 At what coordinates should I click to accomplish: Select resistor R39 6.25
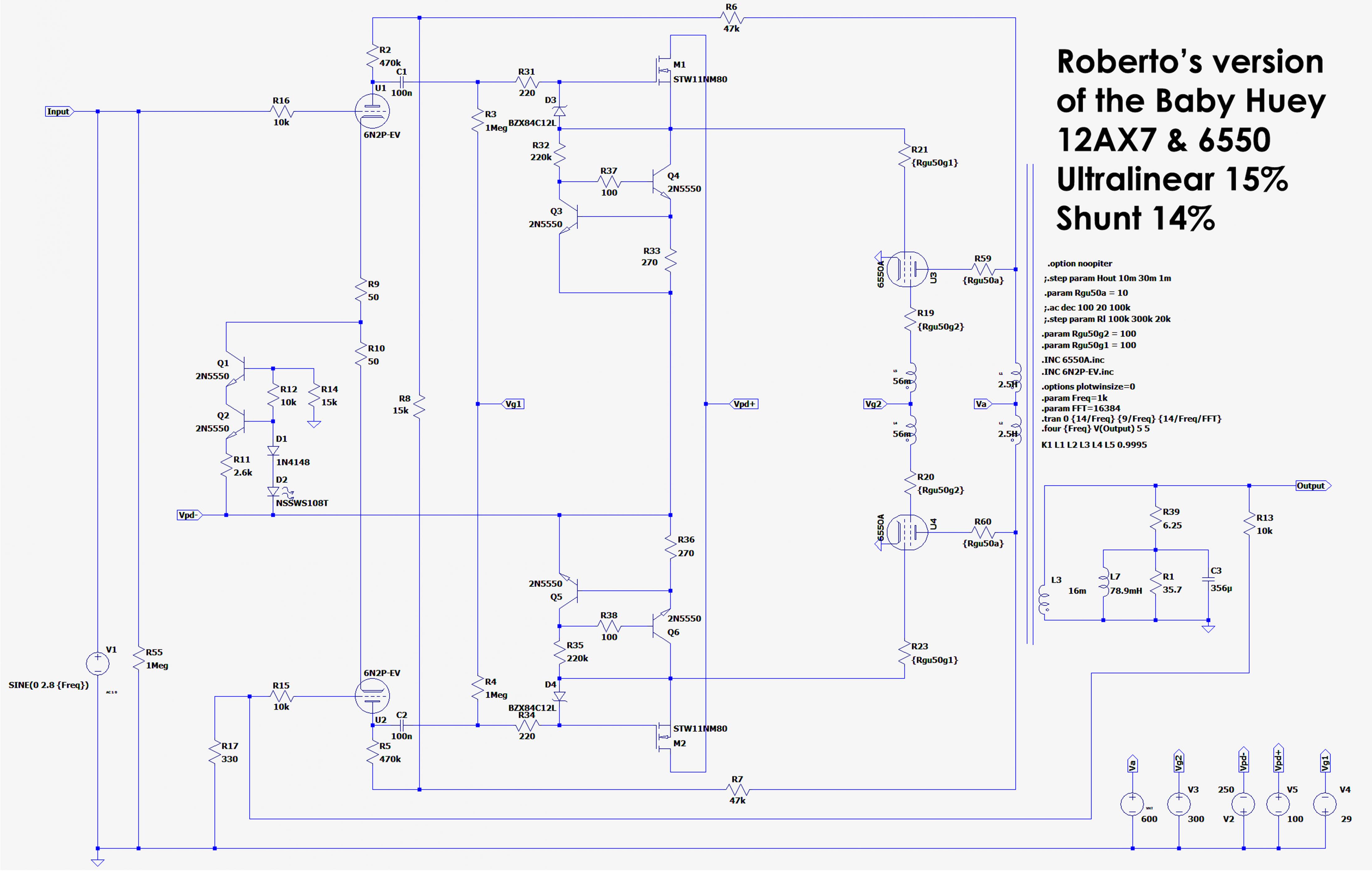(x=1156, y=518)
